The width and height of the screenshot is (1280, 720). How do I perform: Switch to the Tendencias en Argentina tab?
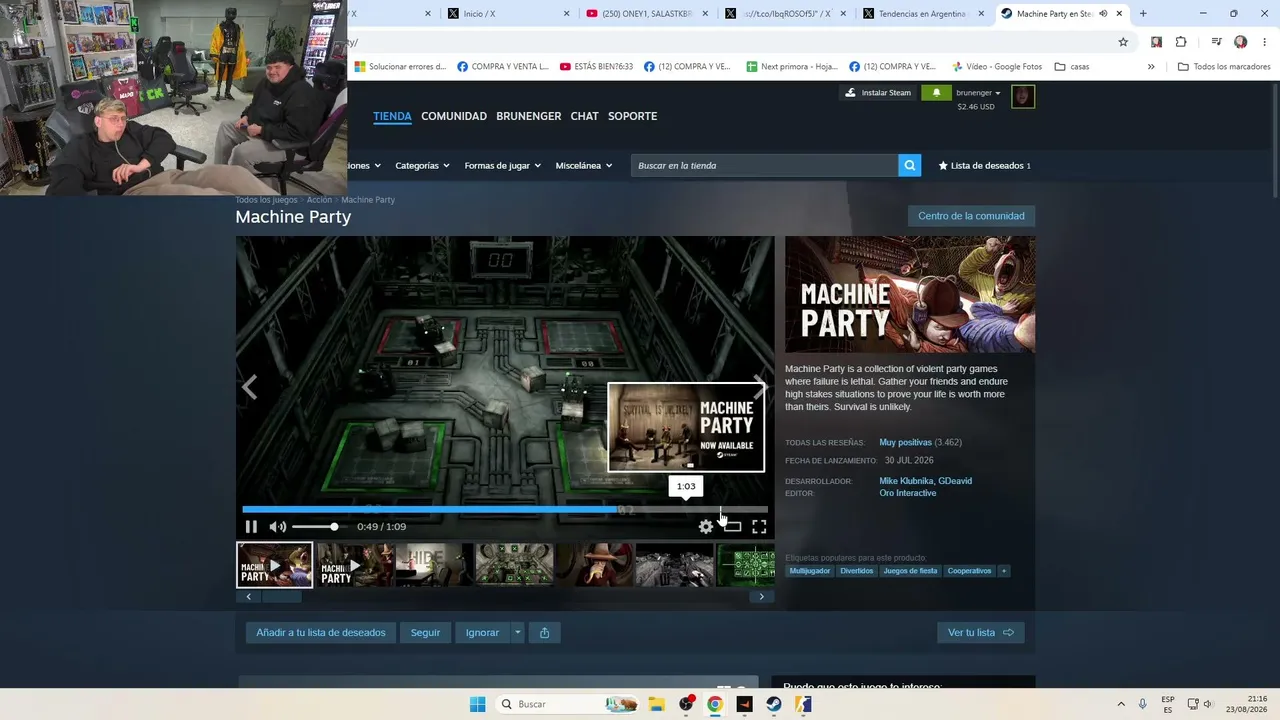coord(924,14)
